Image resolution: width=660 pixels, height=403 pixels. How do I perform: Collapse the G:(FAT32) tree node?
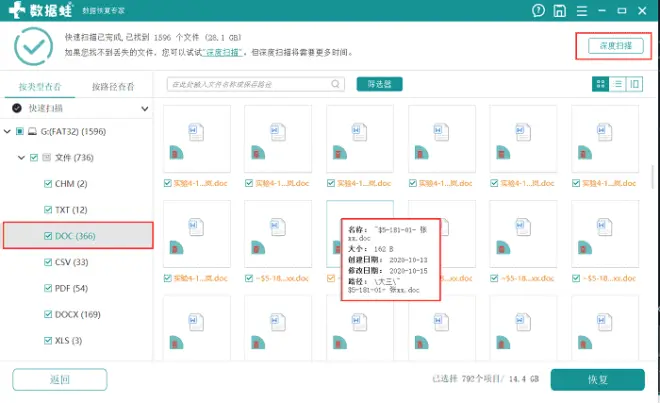point(7,131)
